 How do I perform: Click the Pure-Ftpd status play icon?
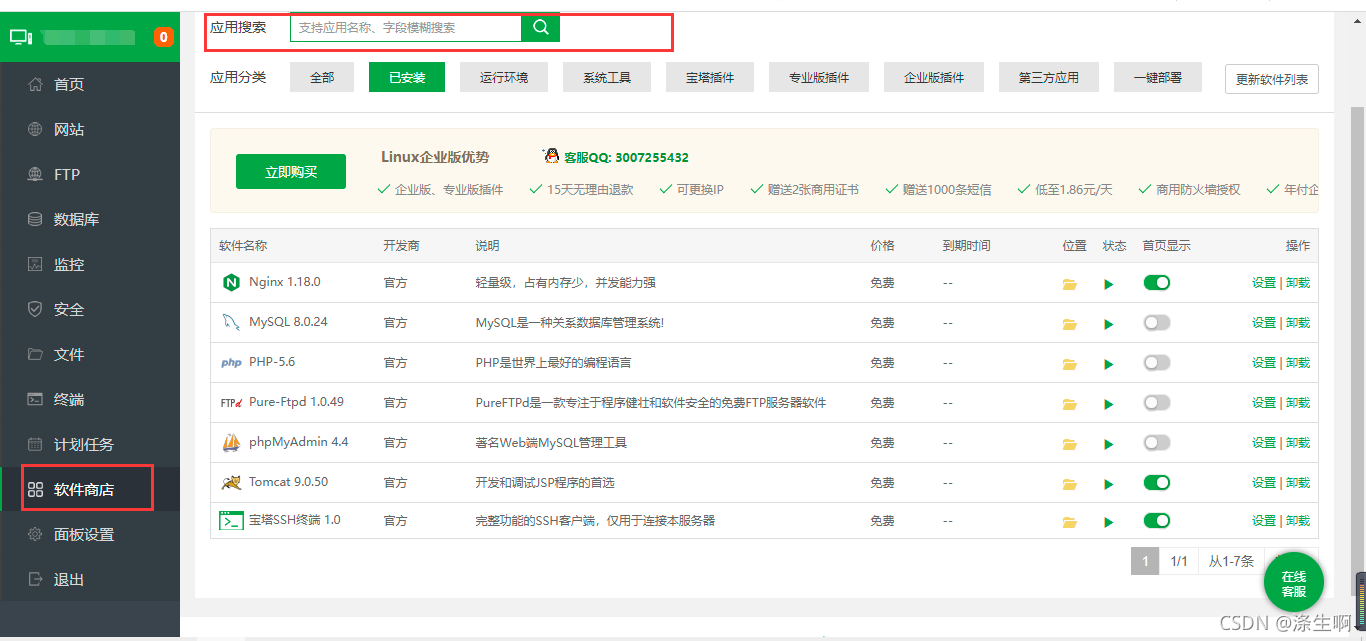[x=1108, y=404]
